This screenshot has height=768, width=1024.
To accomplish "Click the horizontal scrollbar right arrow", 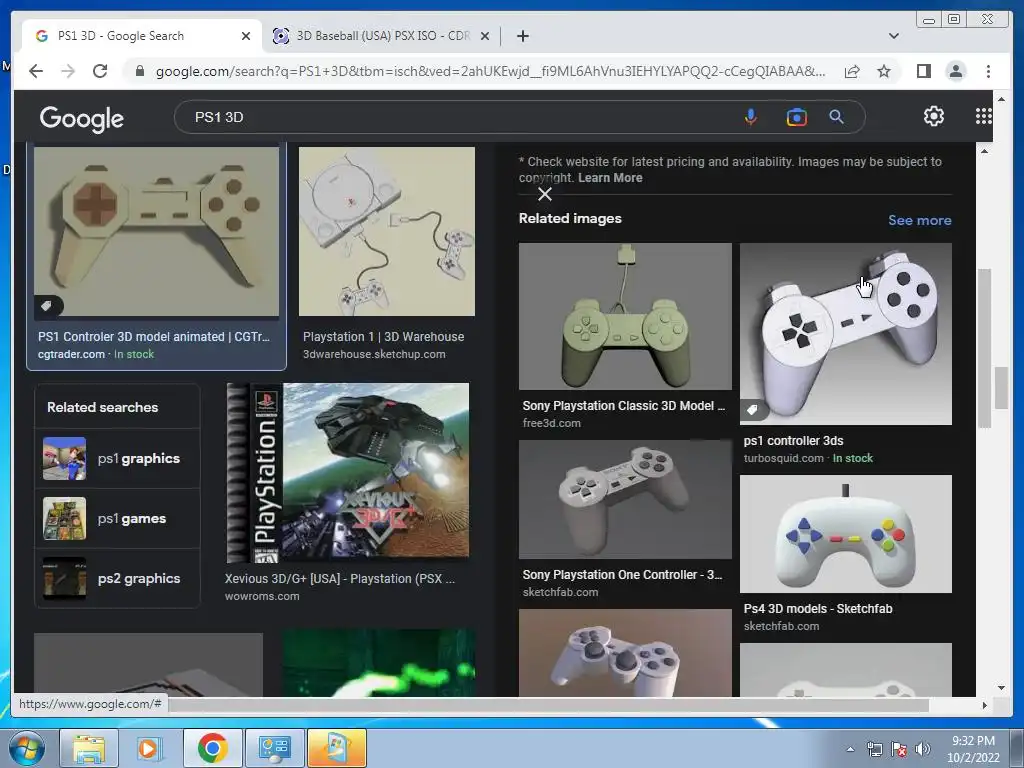I will coord(984,705).
